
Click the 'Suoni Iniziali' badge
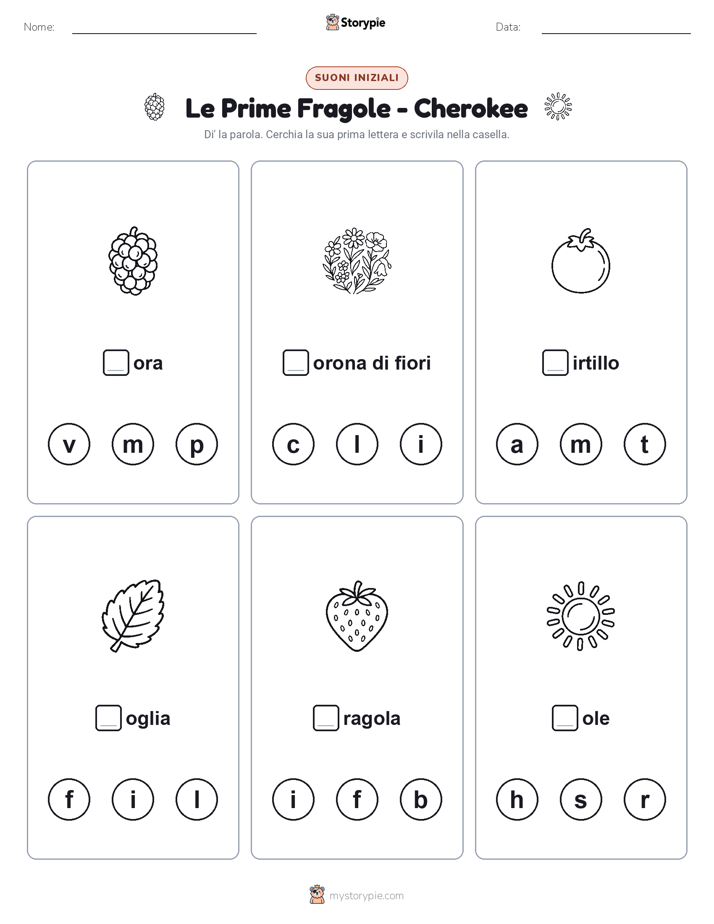tap(357, 78)
